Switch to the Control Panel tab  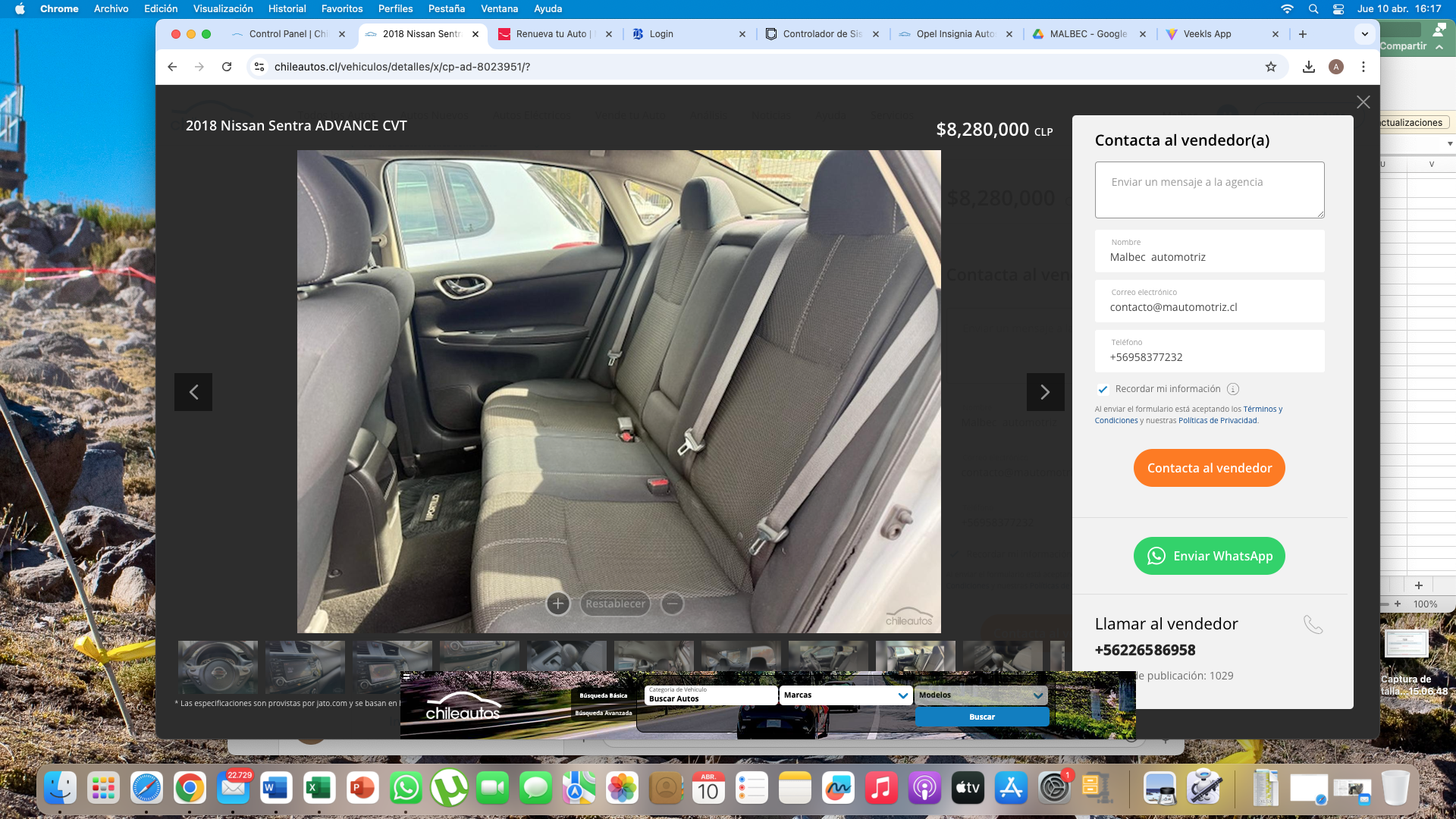pos(288,34)
